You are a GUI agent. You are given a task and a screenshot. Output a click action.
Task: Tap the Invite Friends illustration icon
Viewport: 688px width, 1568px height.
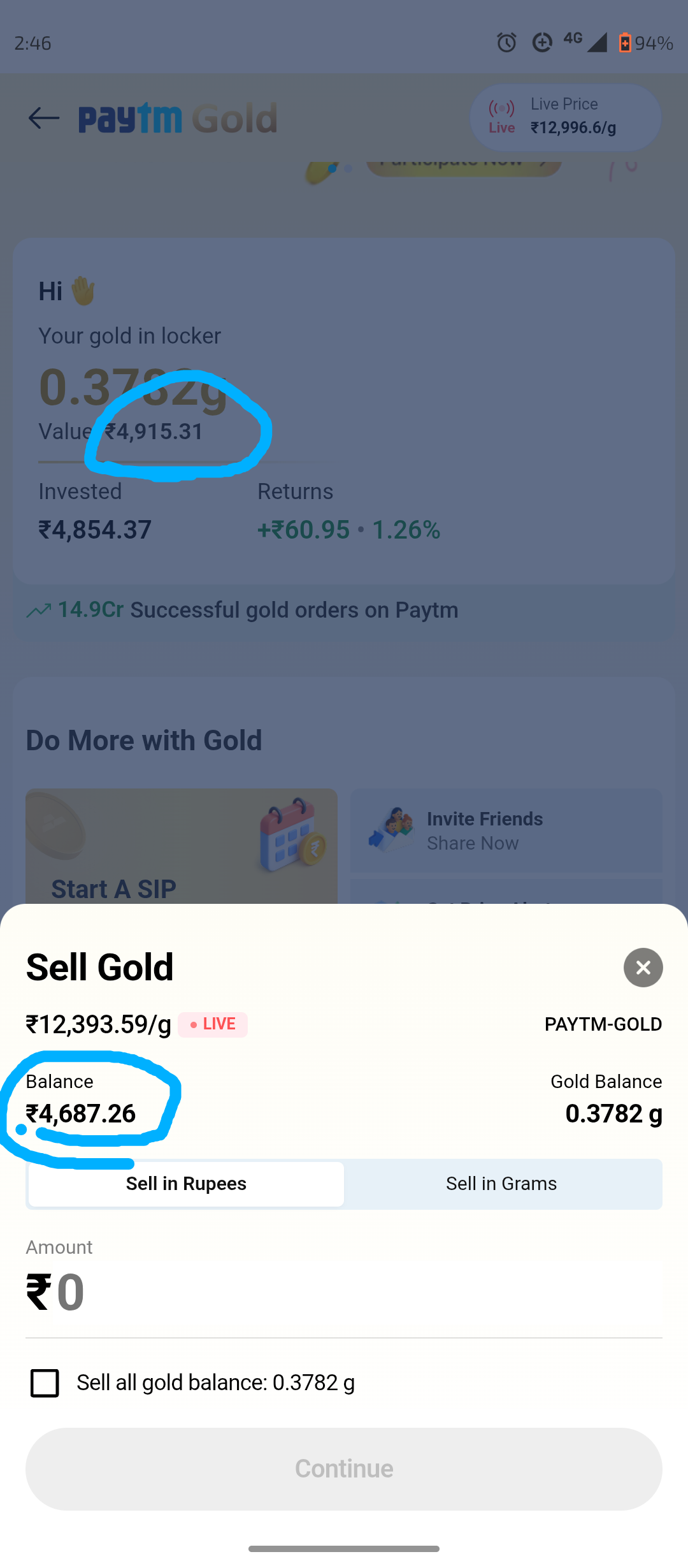coord(391,831)
